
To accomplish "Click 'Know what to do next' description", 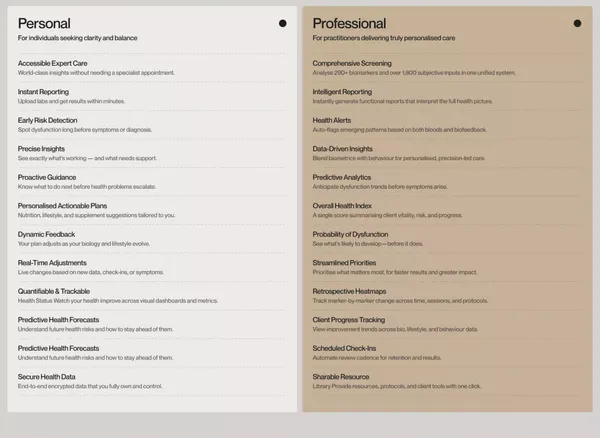I will (86, 187).
